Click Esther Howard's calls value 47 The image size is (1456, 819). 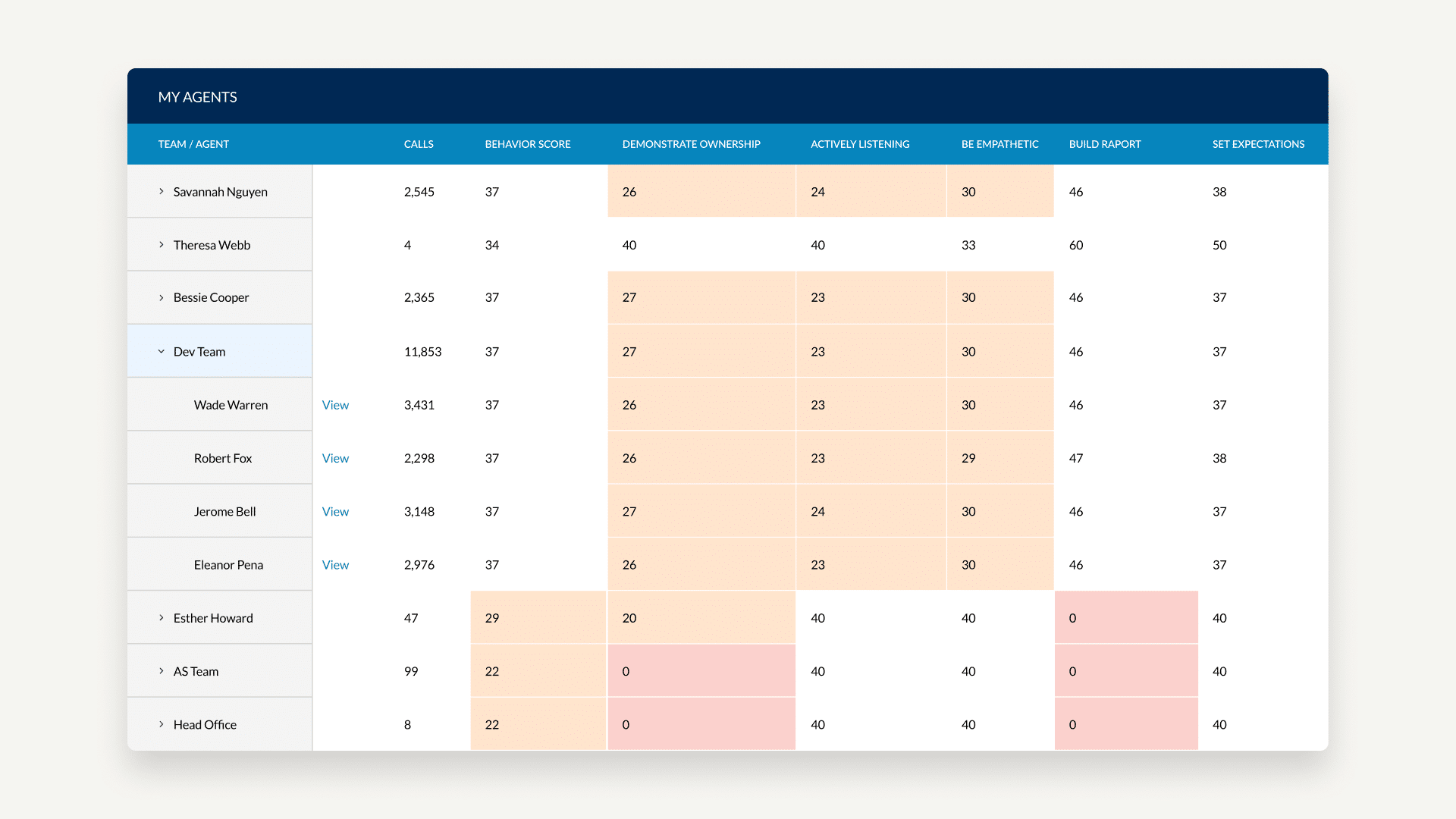point(411,618)
